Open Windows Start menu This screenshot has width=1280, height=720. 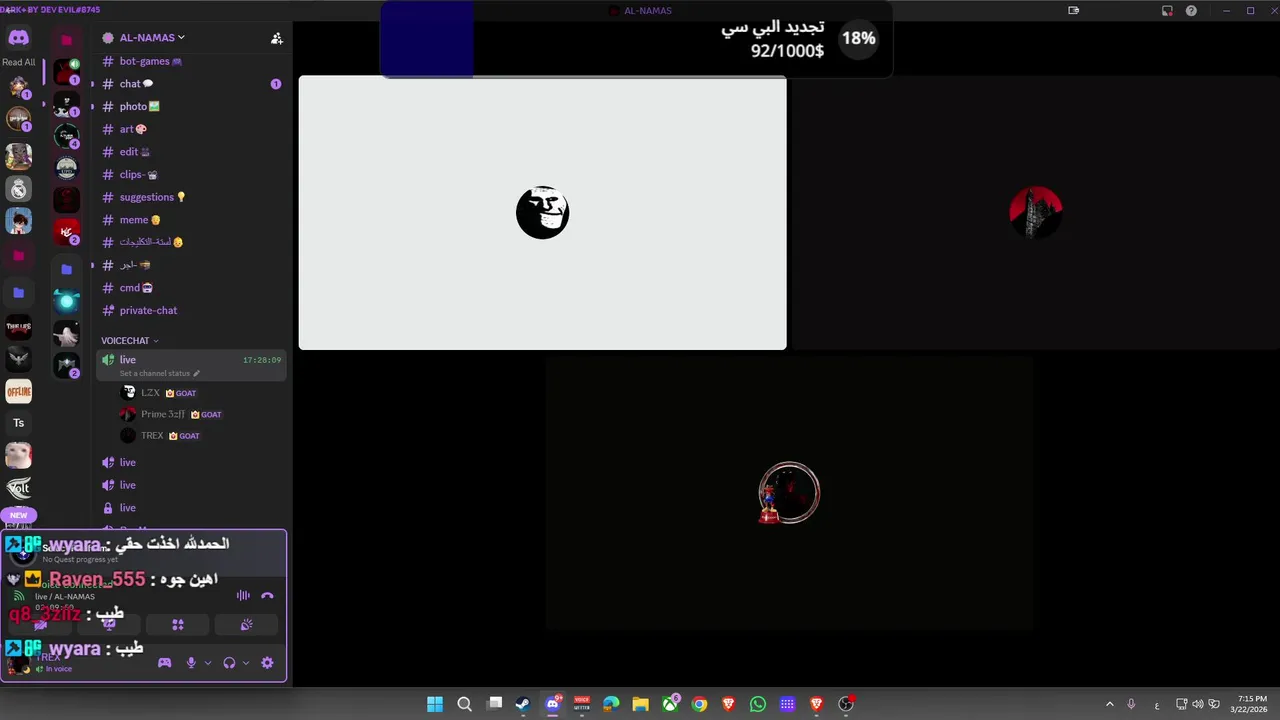pyautogui.click(x=435, y=704)
